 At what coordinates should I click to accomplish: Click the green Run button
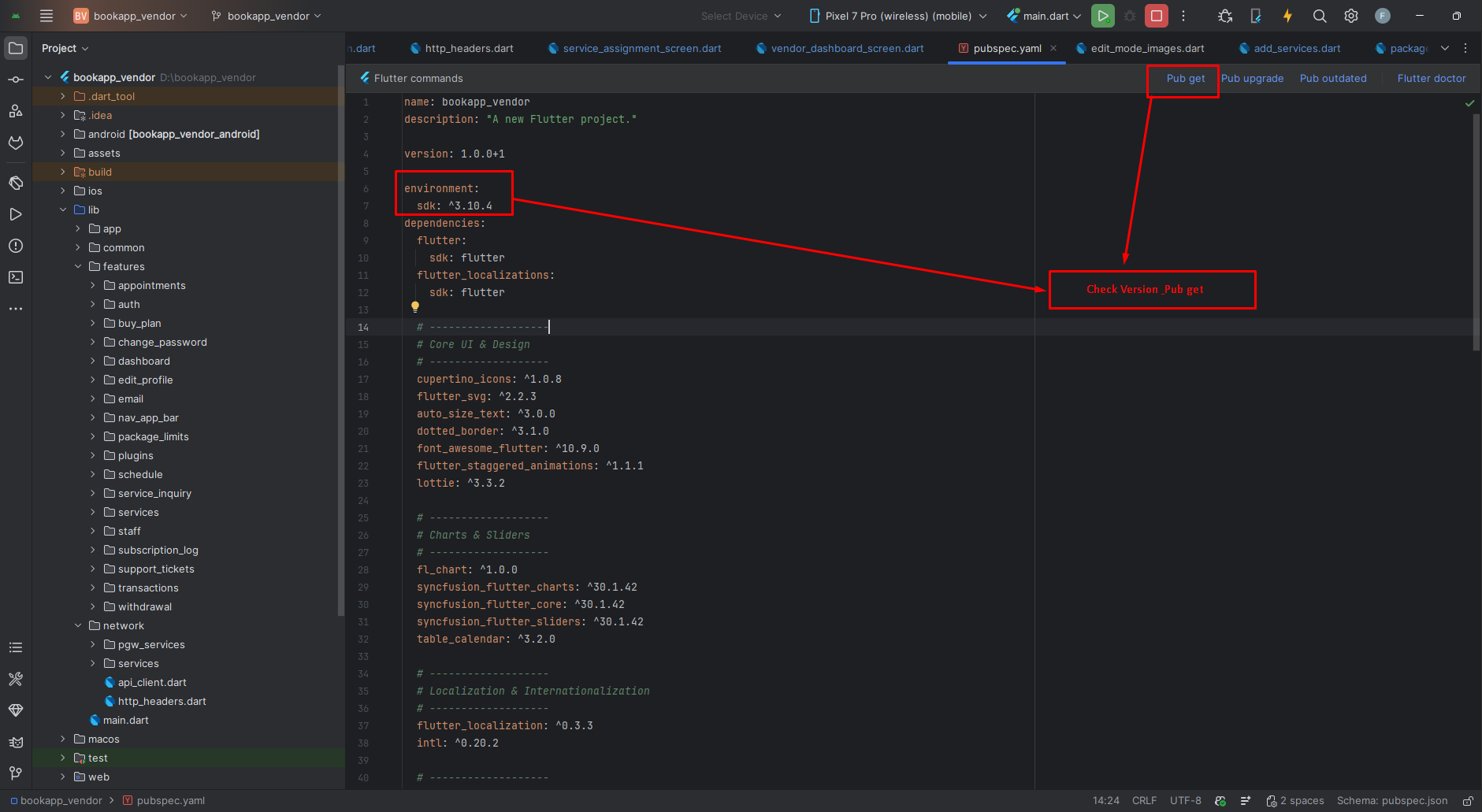[1102, 16]
